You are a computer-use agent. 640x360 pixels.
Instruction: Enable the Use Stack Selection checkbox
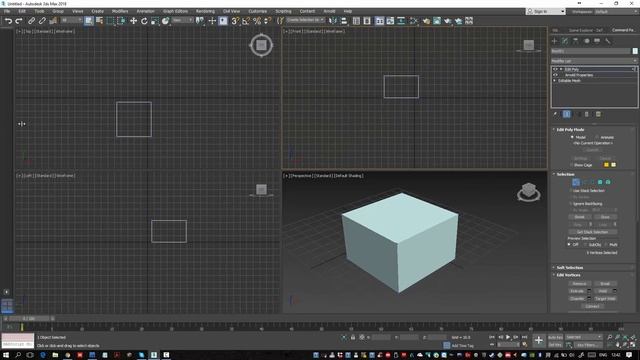point(571,191)
